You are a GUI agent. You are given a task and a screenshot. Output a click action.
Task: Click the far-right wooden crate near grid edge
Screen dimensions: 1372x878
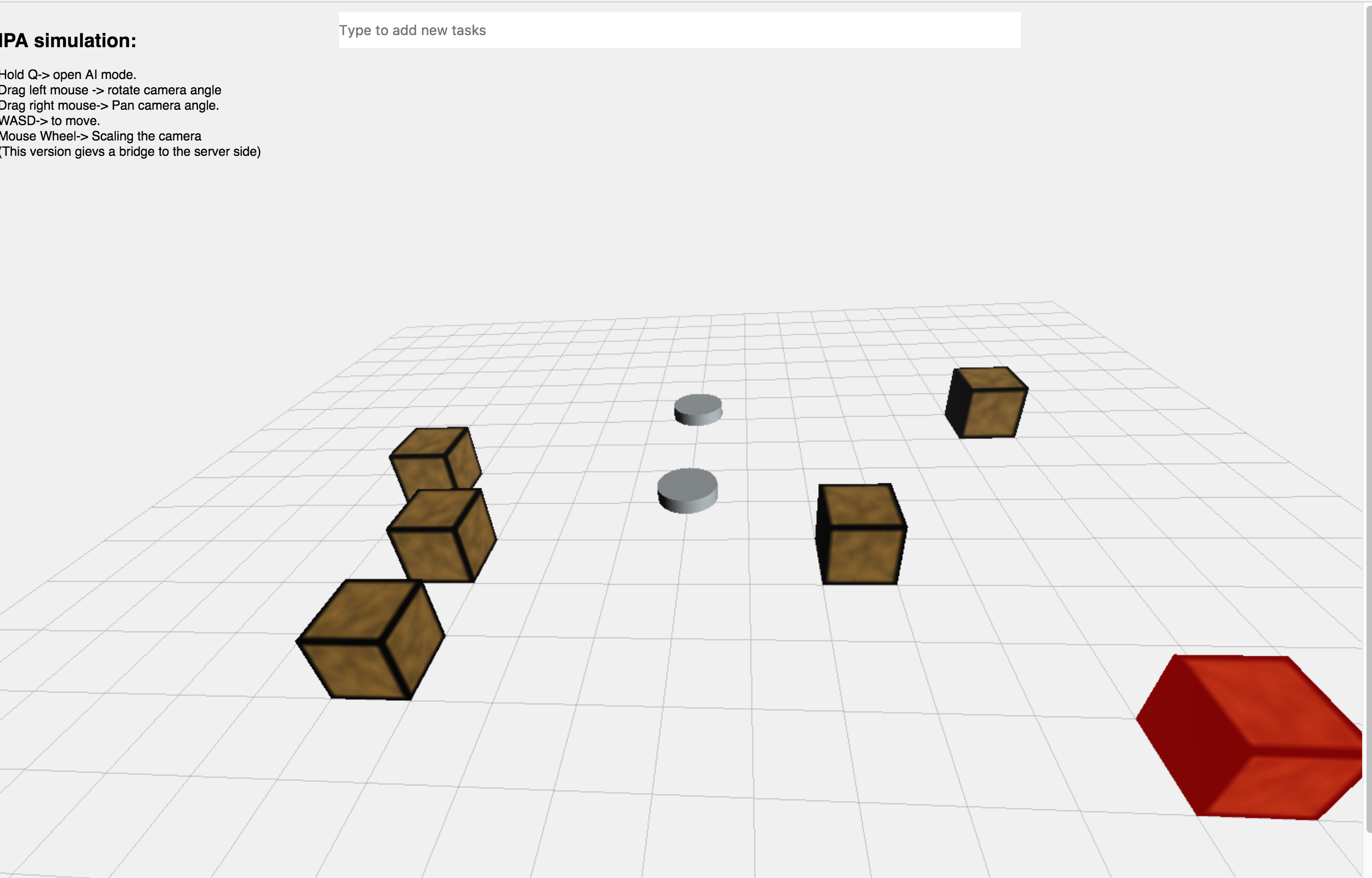point(986,403)
